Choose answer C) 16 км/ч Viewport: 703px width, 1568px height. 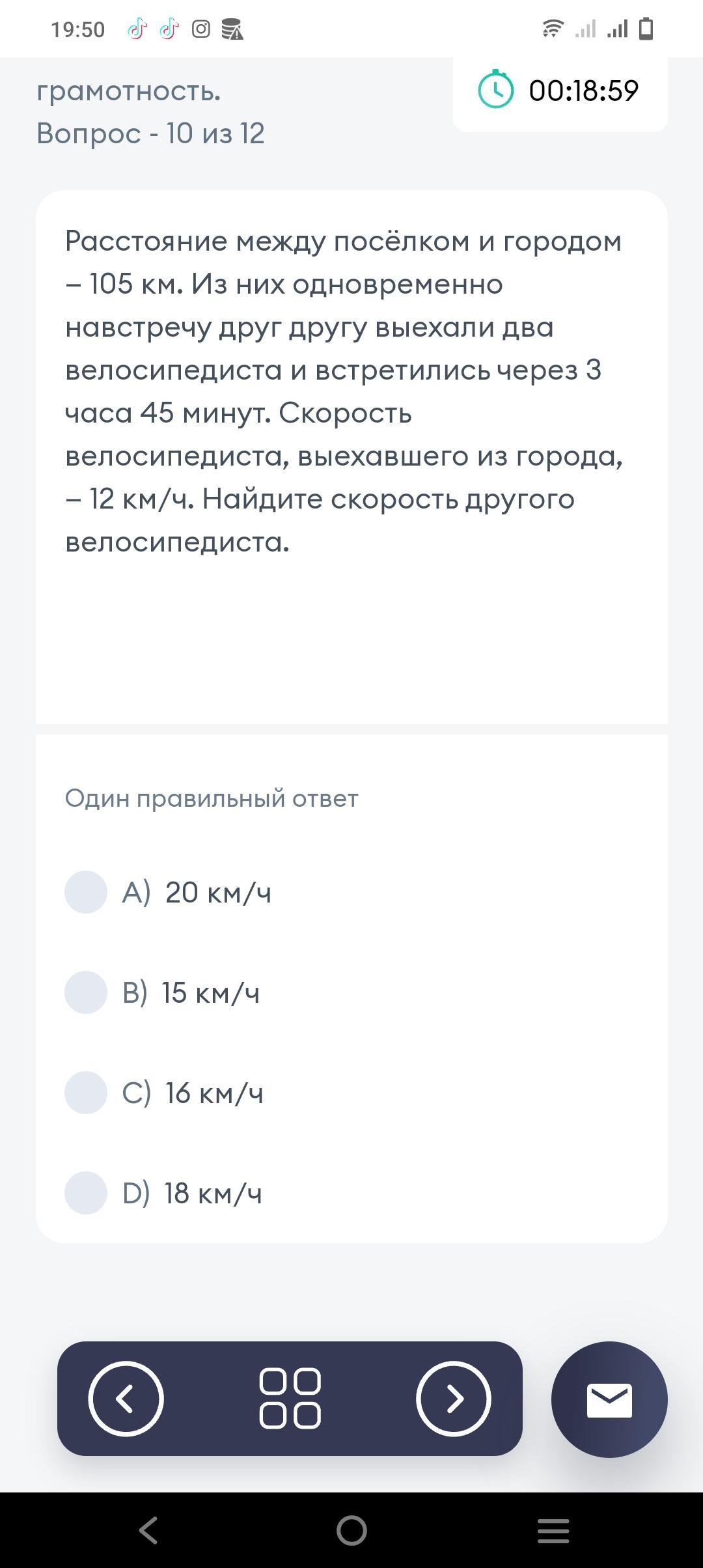[x=86, y=1093]
